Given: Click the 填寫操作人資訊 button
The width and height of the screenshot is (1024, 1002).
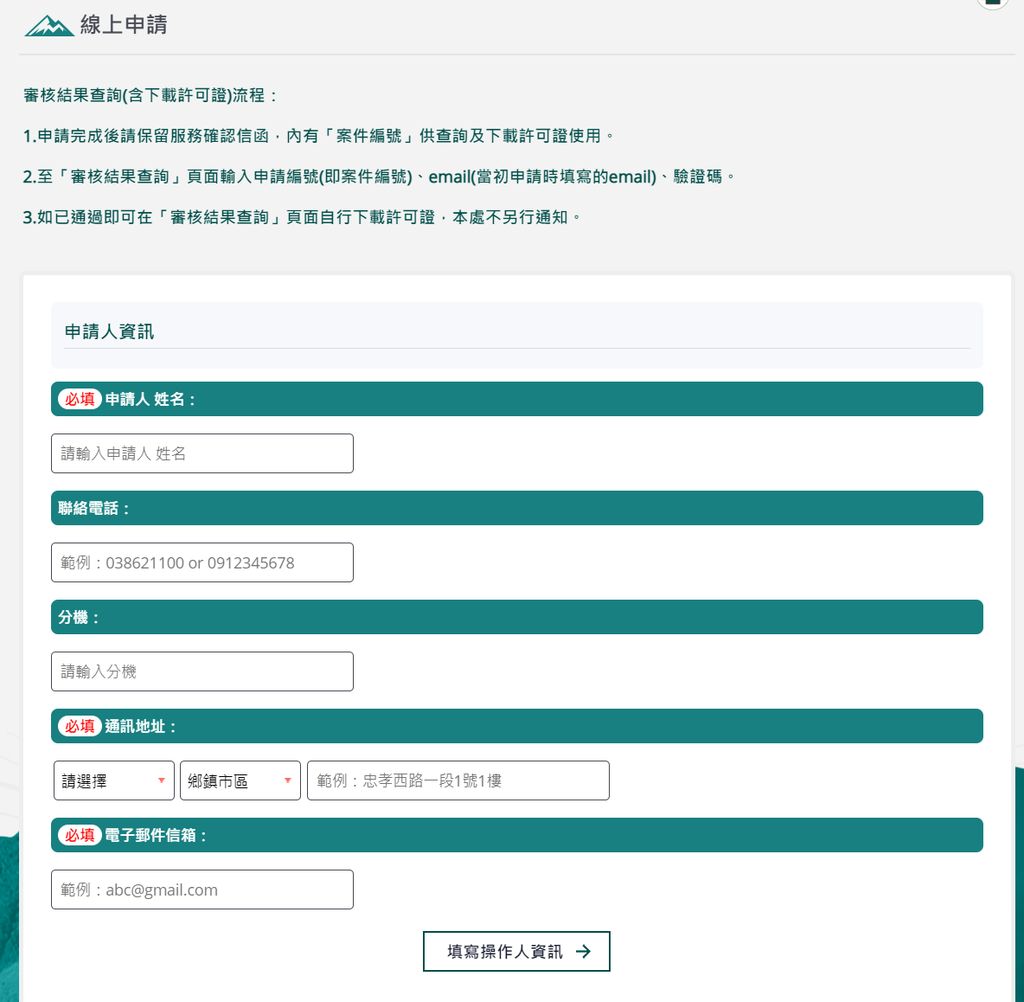Looking at the screenshot, I should pos(516,951).
